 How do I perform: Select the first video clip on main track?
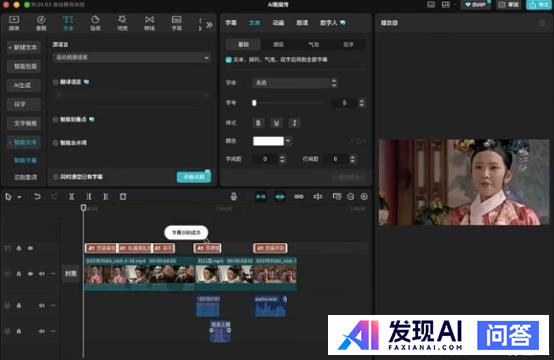pyautogui.click(x=140, y=274)
